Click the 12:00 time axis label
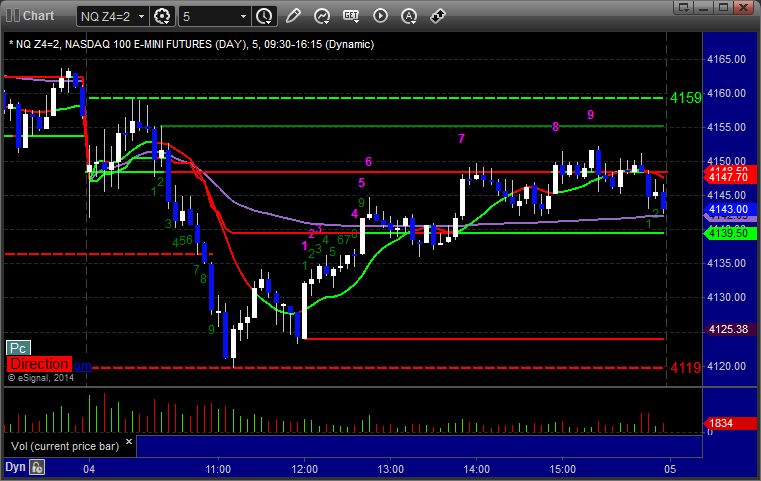Viewport: 761px width, 481px height. tap(304, 469)
